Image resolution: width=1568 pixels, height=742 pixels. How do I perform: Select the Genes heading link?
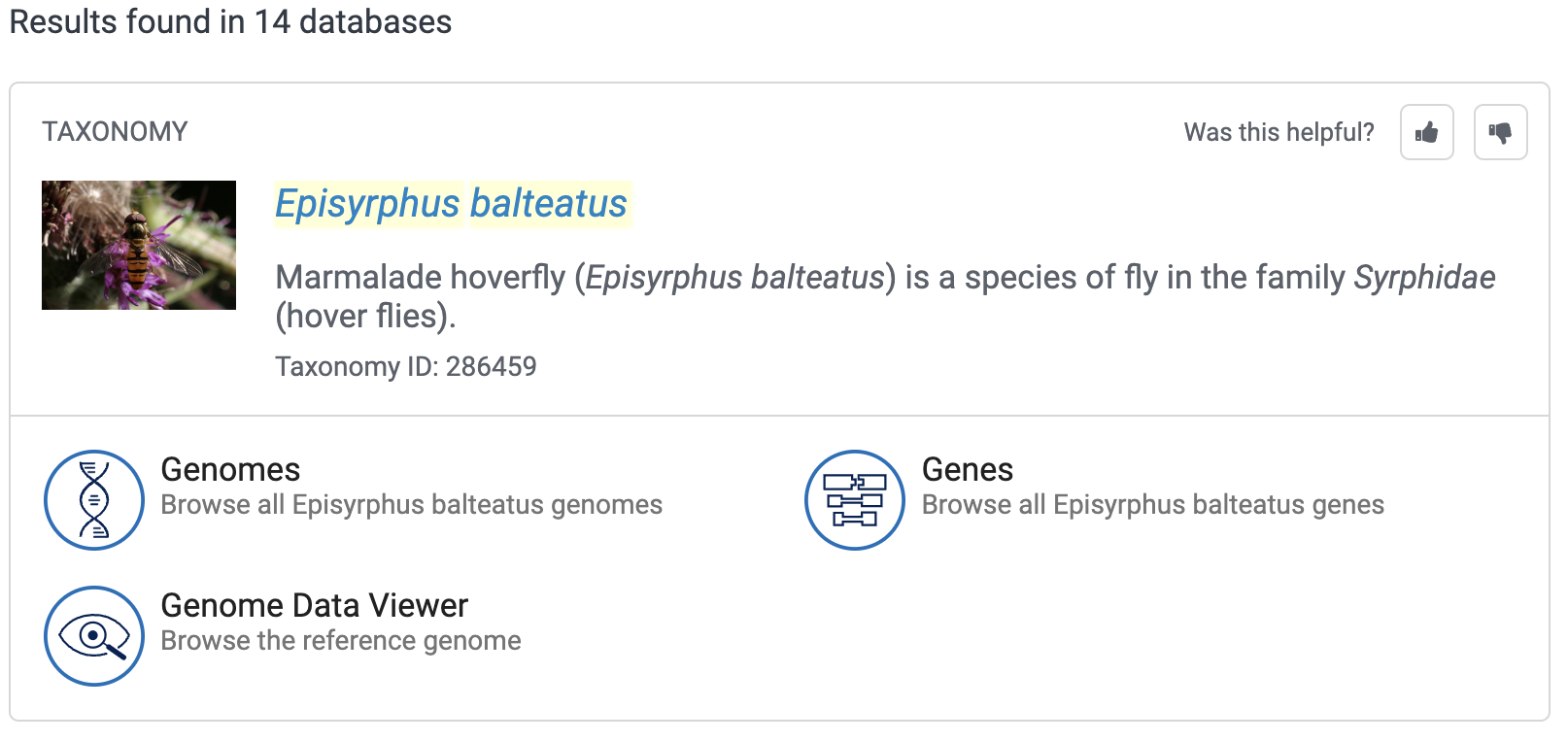pyautogui.click(x=968, y=470)
